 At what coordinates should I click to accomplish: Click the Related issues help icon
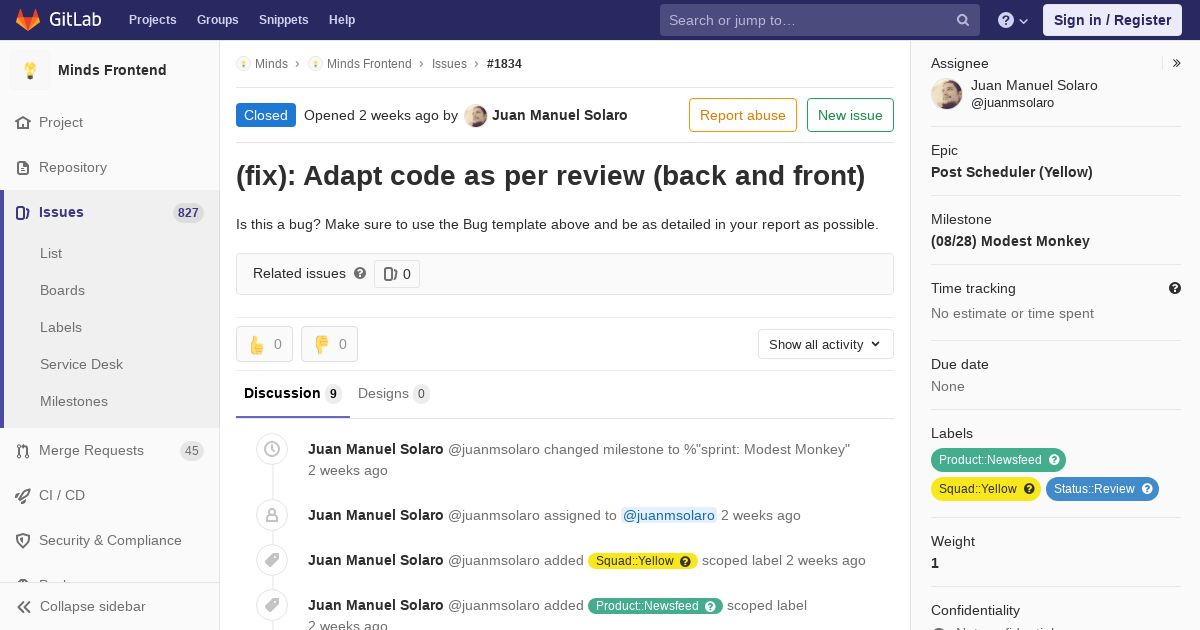pos(360,273)
